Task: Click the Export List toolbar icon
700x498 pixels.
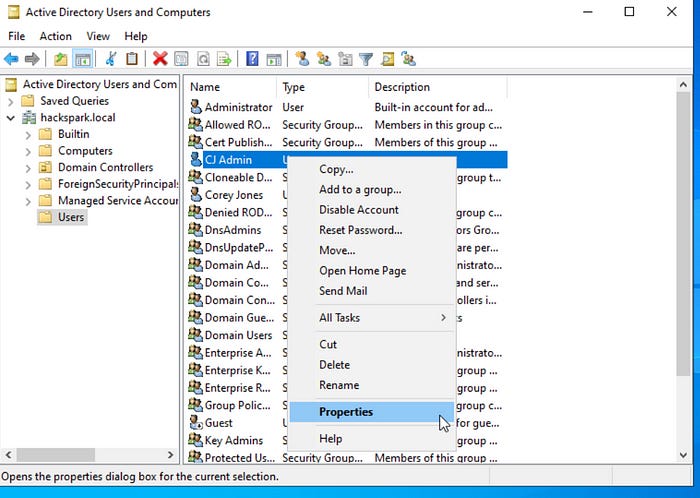Action: 224,59
